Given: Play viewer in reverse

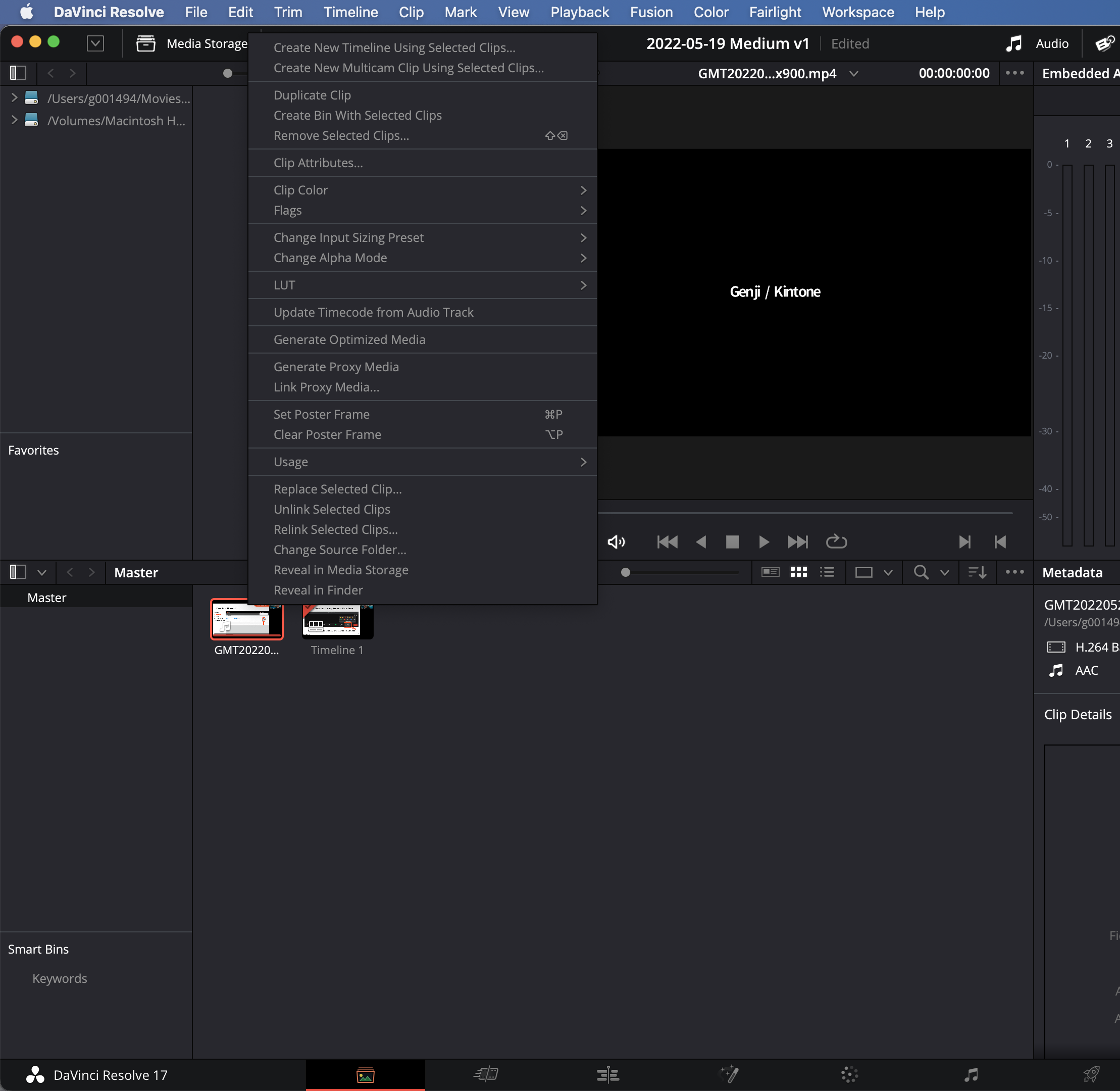Looking at the screenshot, I should pyautogui.click(x=701, y=542).
